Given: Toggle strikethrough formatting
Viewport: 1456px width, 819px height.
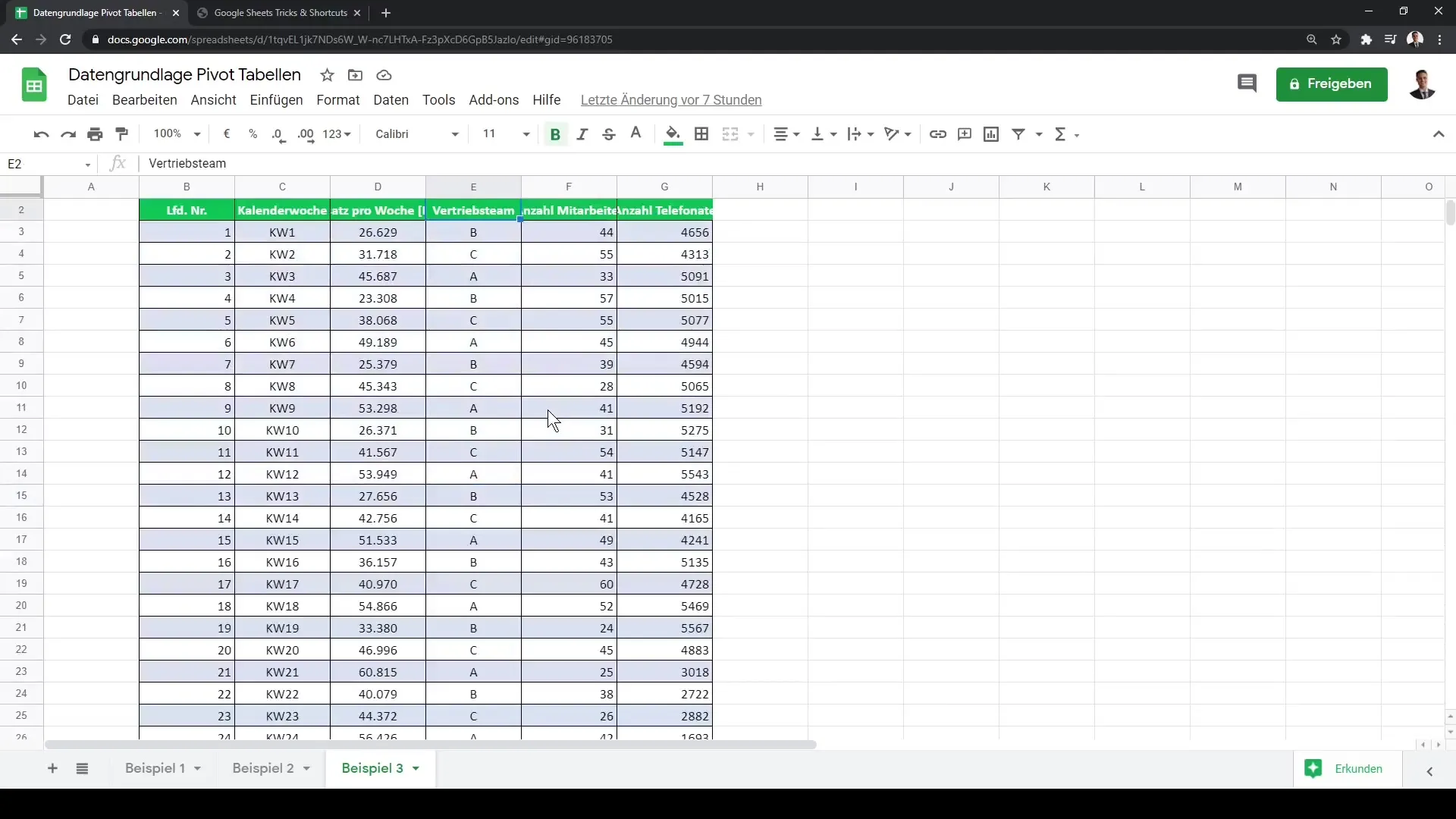Looking at the screenshot, I should pos(608,134).
